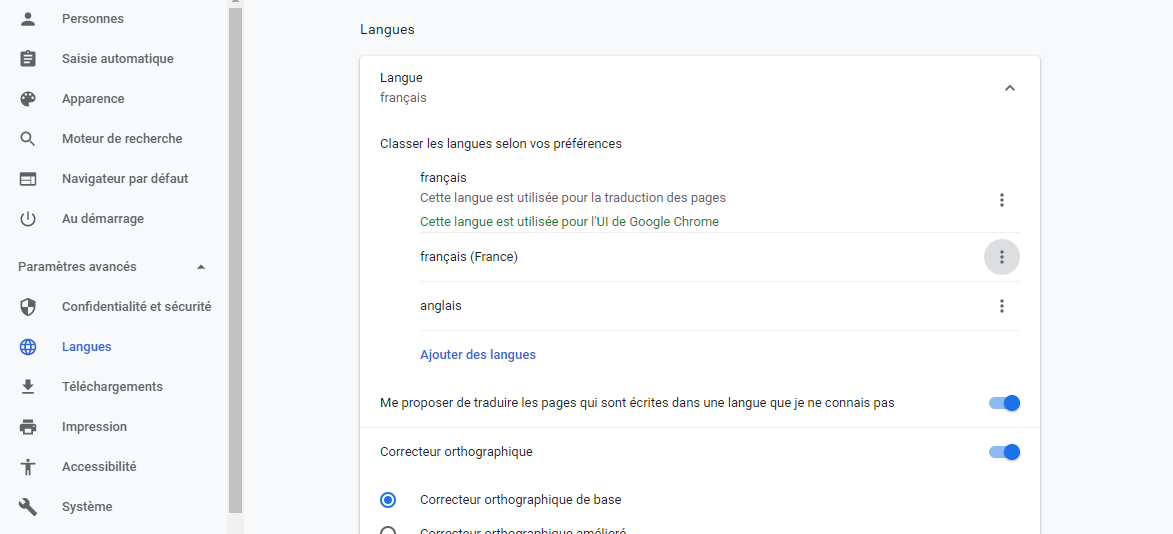Click the Paramètres avancés heading
This screenshot has height=534, width=1173.
point(77,267)
